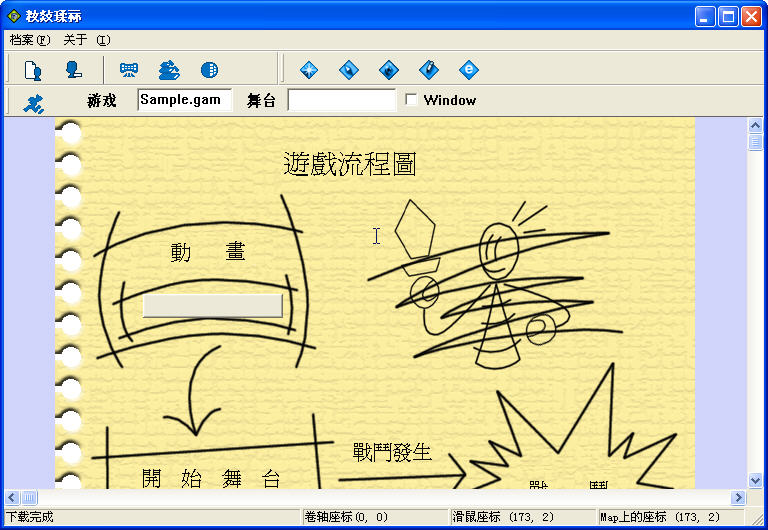Viewport: 768px width, 530px height.
Task: Click the app icon in title bar
Action: (14, 16)
